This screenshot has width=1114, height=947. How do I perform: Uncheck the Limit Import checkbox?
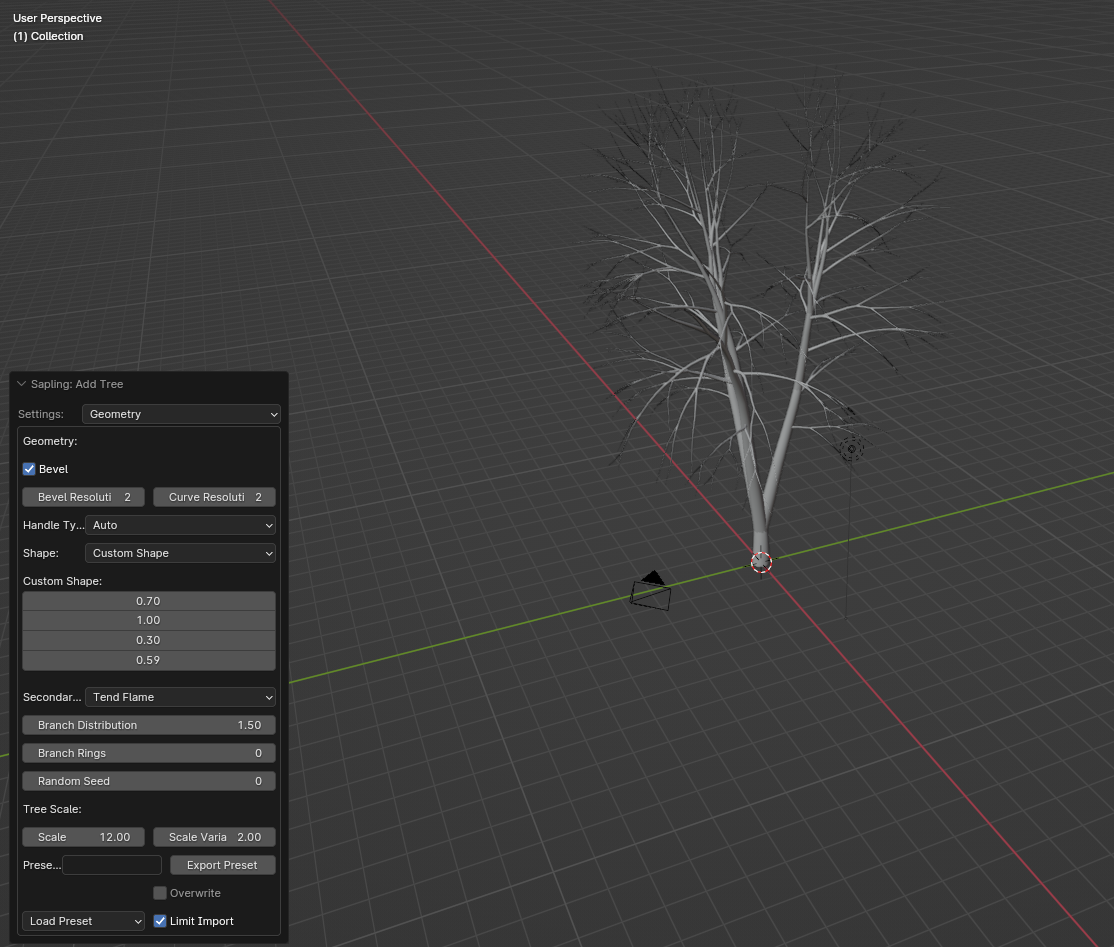(x=160, y=921)
